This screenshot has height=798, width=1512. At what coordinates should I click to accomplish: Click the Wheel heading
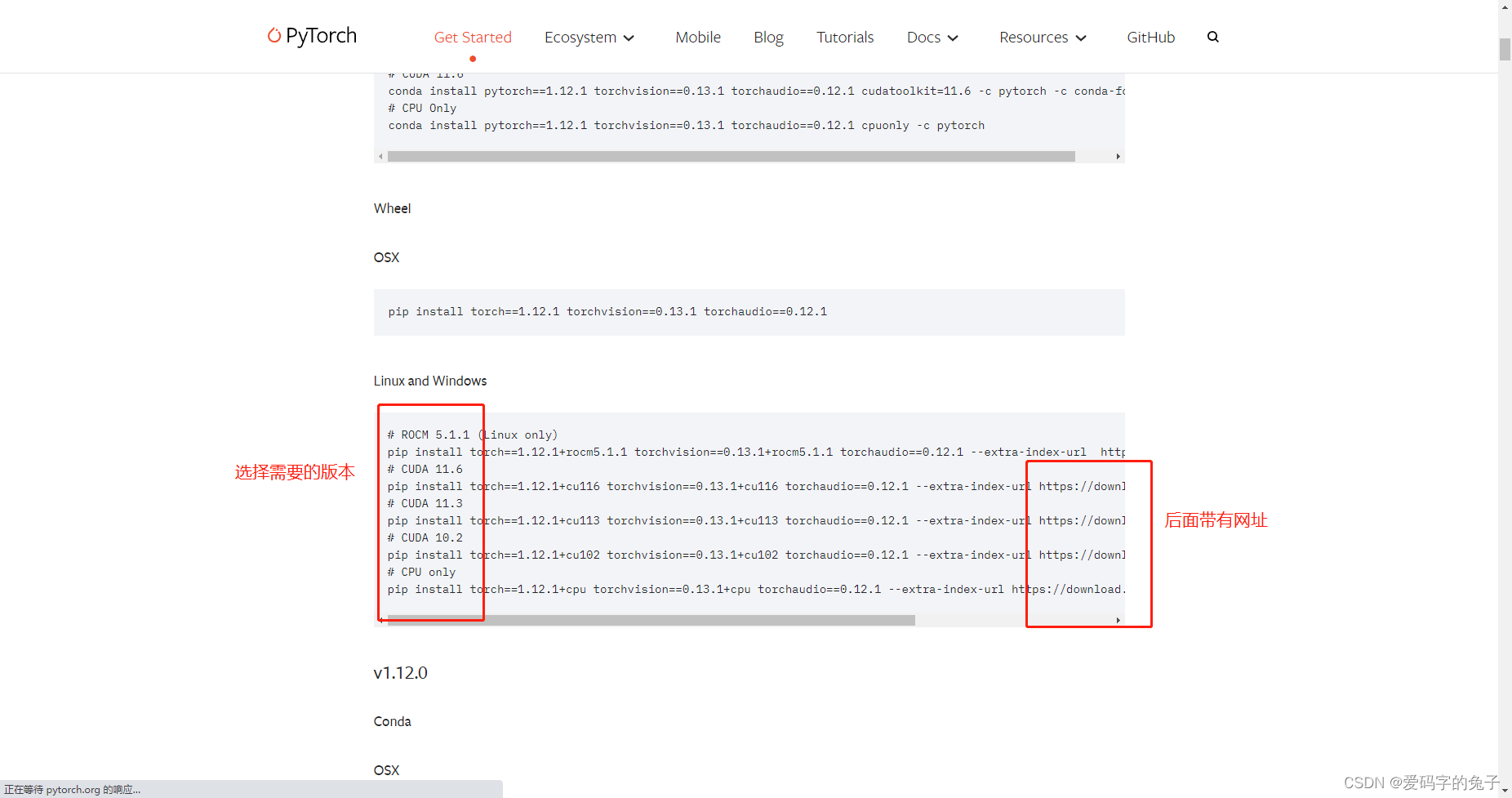(x=392, y=208)
